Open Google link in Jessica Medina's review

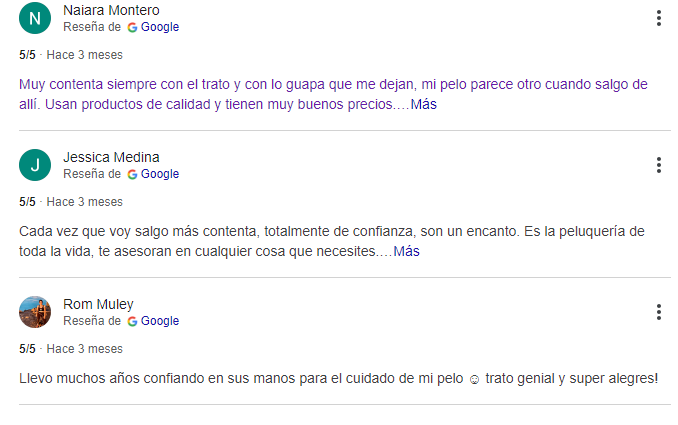click(160, 175)
